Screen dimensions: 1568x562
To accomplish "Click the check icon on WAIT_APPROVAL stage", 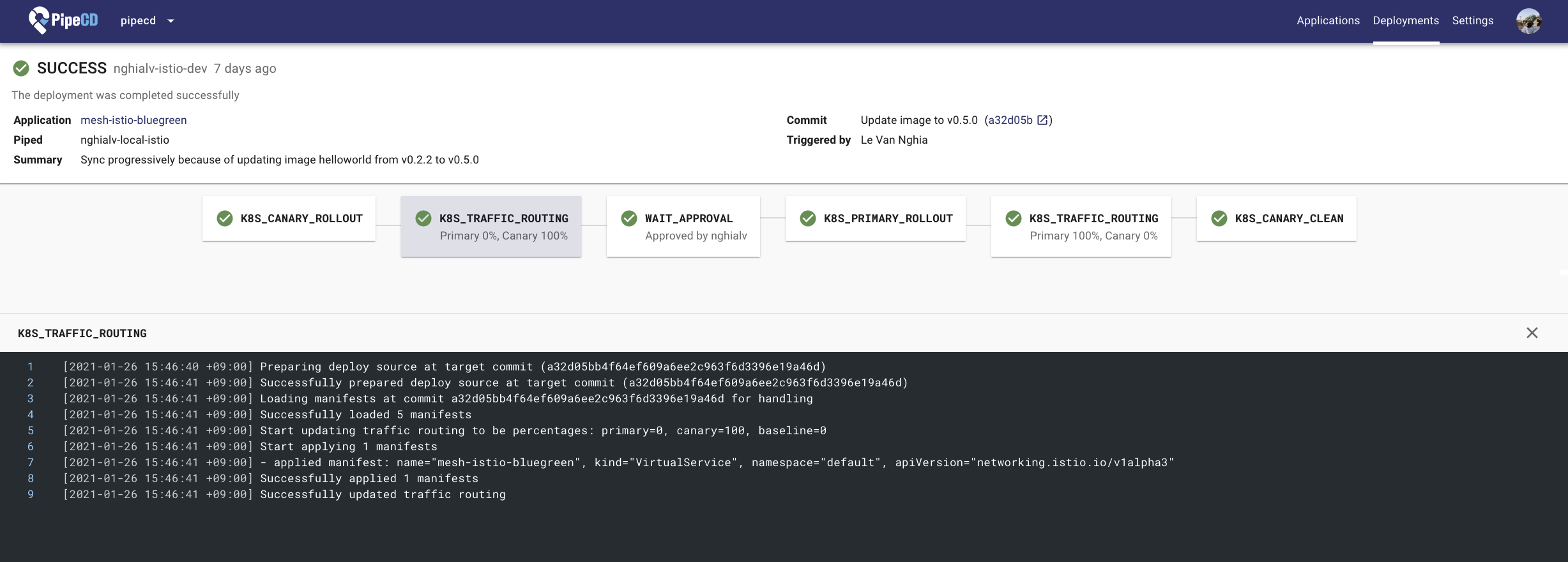I will [629, 218].
